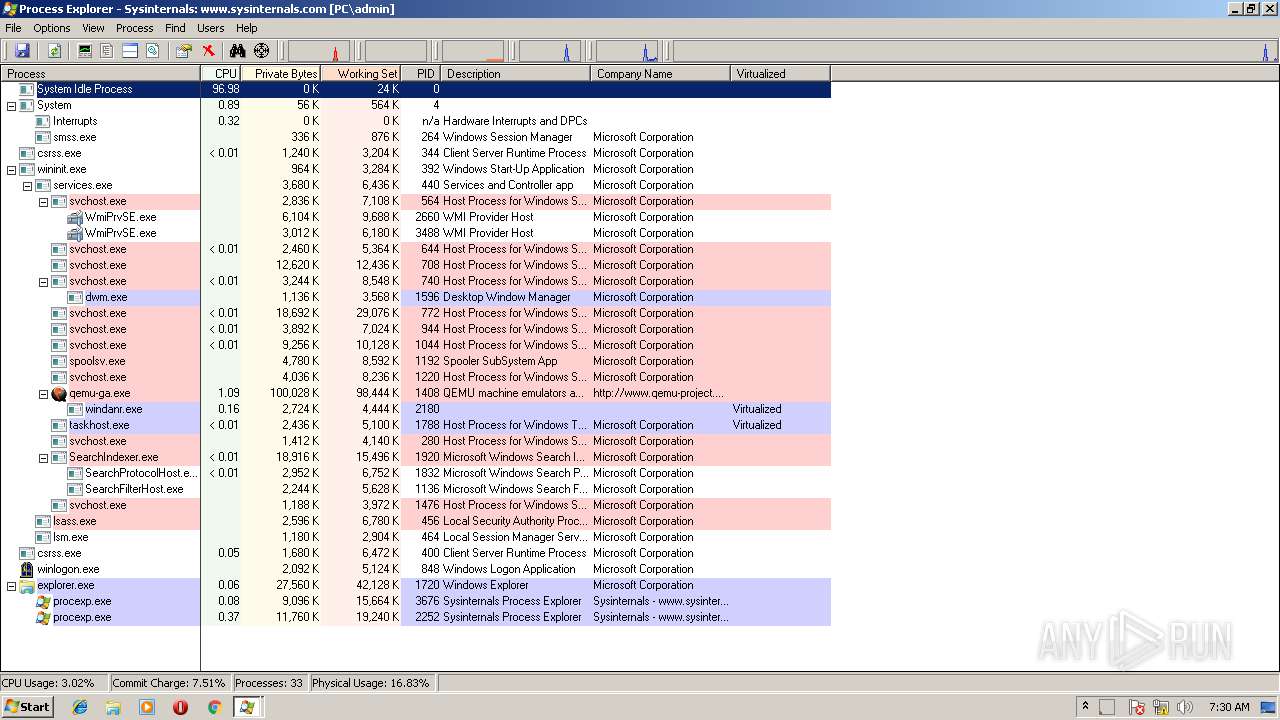
Task: Collapse svchost.exe PID 740 node
Action: tap(43, 281)
